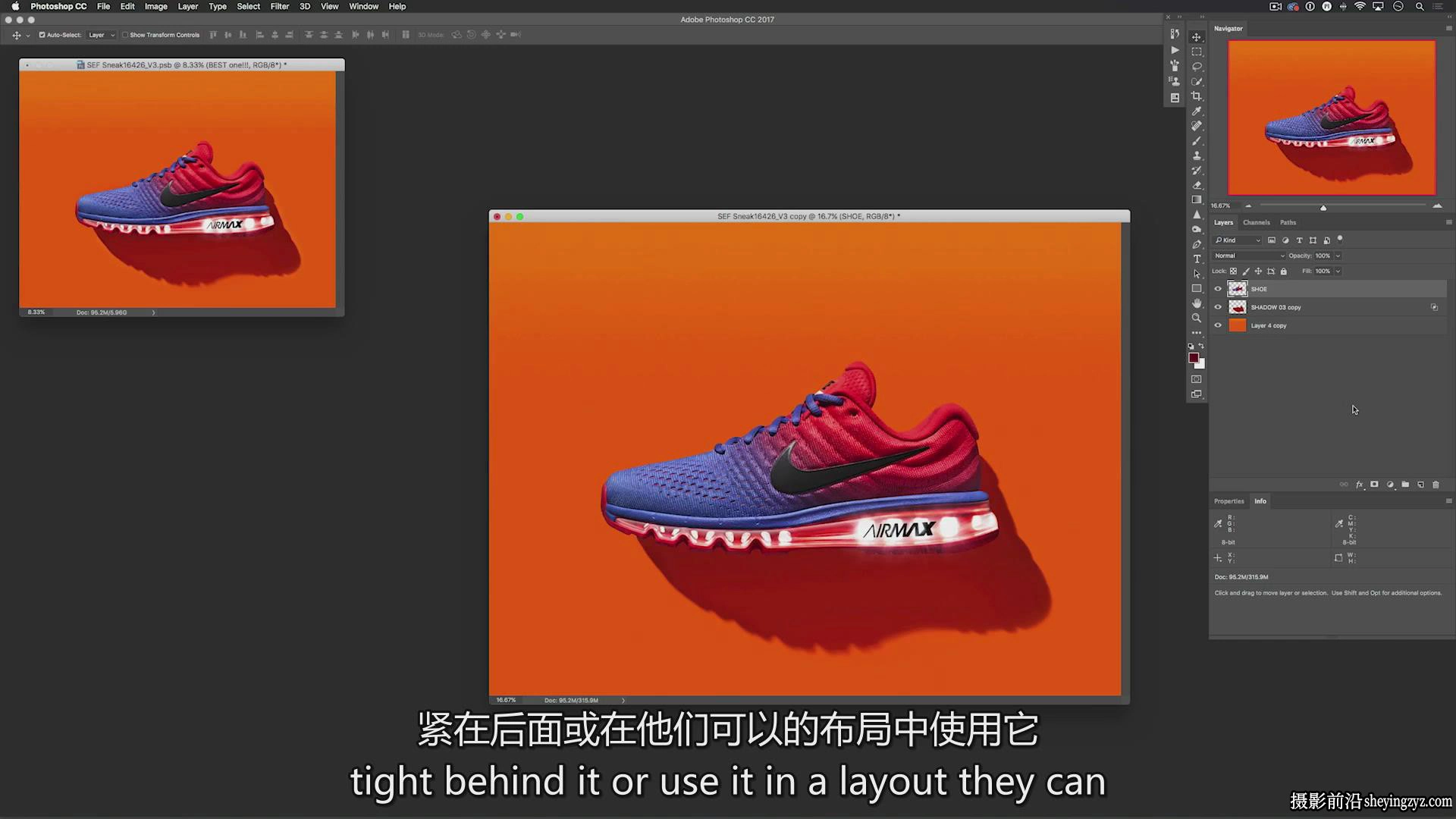The width and height of the screenshot is (1456, 819).
Task: Select the Rectangle shape tool
Action: click(1197, 289)
